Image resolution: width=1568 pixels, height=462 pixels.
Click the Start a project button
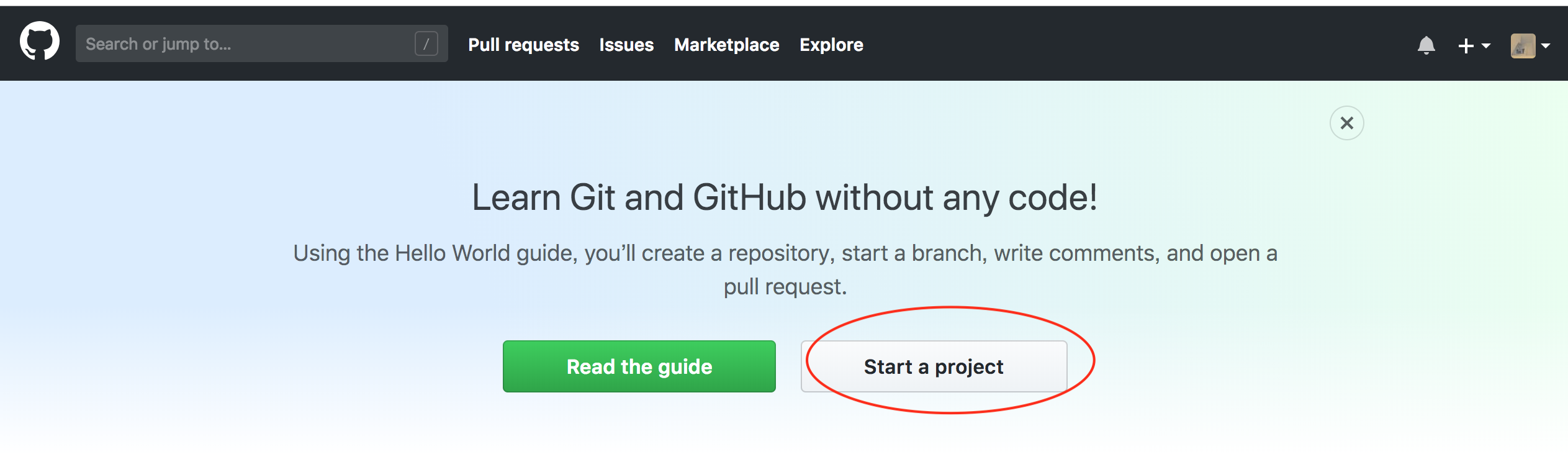pos(934,366)
